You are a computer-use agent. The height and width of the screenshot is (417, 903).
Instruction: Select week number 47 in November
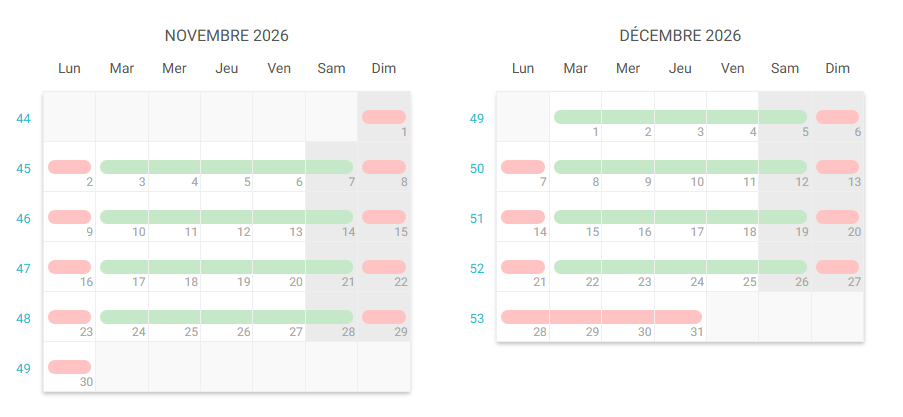(x=24, y=269)
